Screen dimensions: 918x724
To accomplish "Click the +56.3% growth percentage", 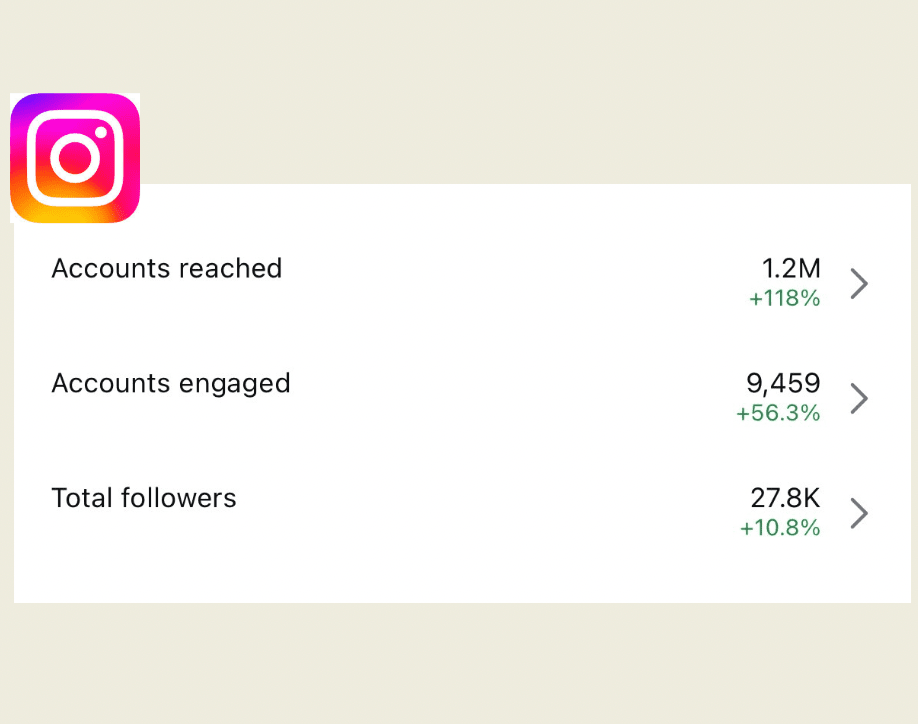I will (x=778, y=413).
